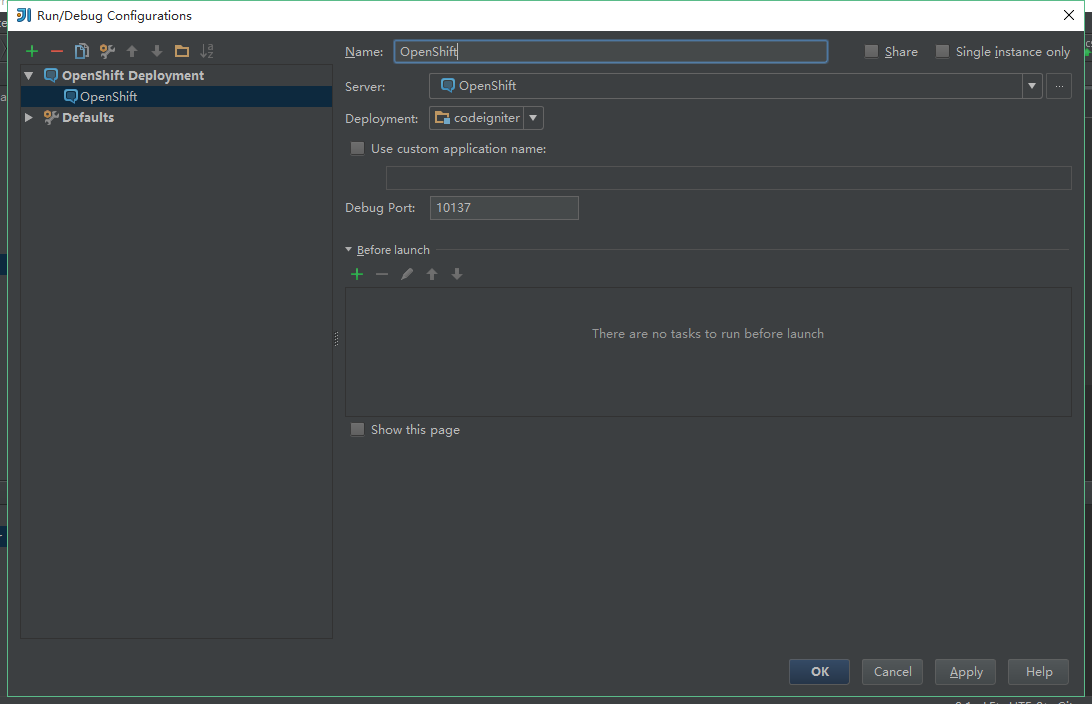Check Show this page option
Image resolution: width=1092 pixels, height=704 pixels.
pos(357,430)
